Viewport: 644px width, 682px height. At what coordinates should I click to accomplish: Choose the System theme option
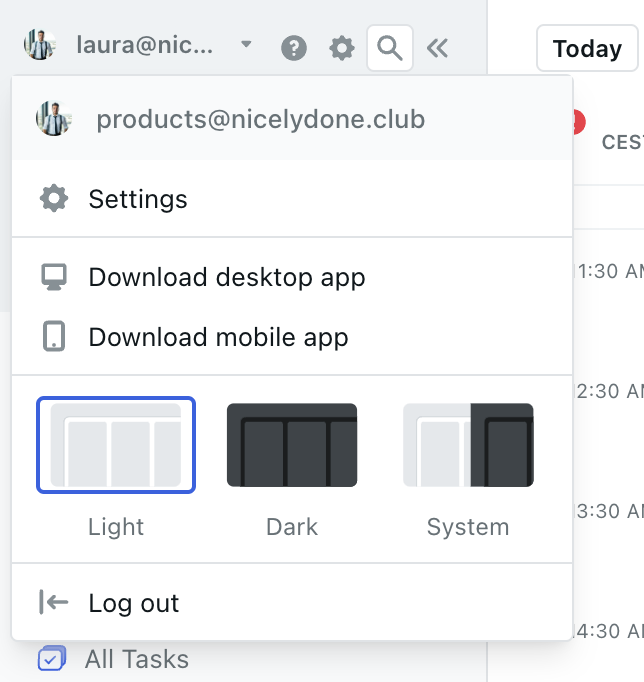pyautogui.click(x=468, y=445)
